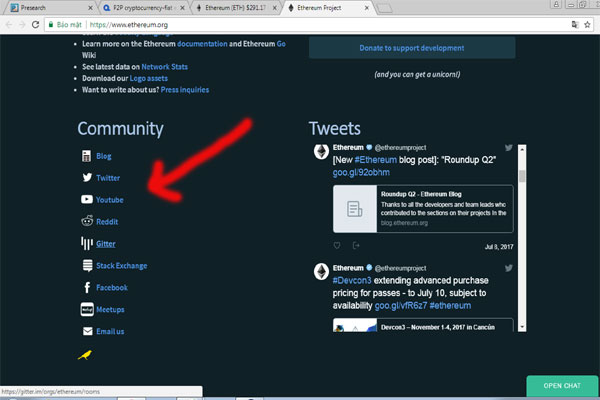Open the Meetups text link

click(110, 309)
